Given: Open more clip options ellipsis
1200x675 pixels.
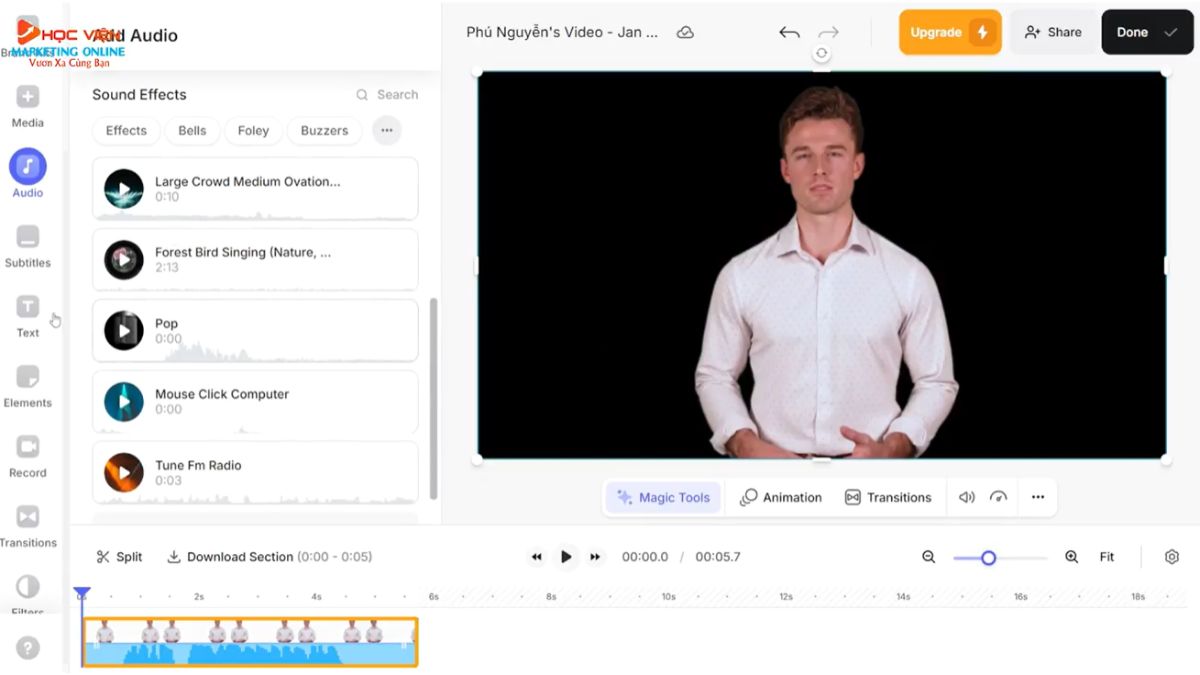Looking at the screenshot, I should (1038, 497).
